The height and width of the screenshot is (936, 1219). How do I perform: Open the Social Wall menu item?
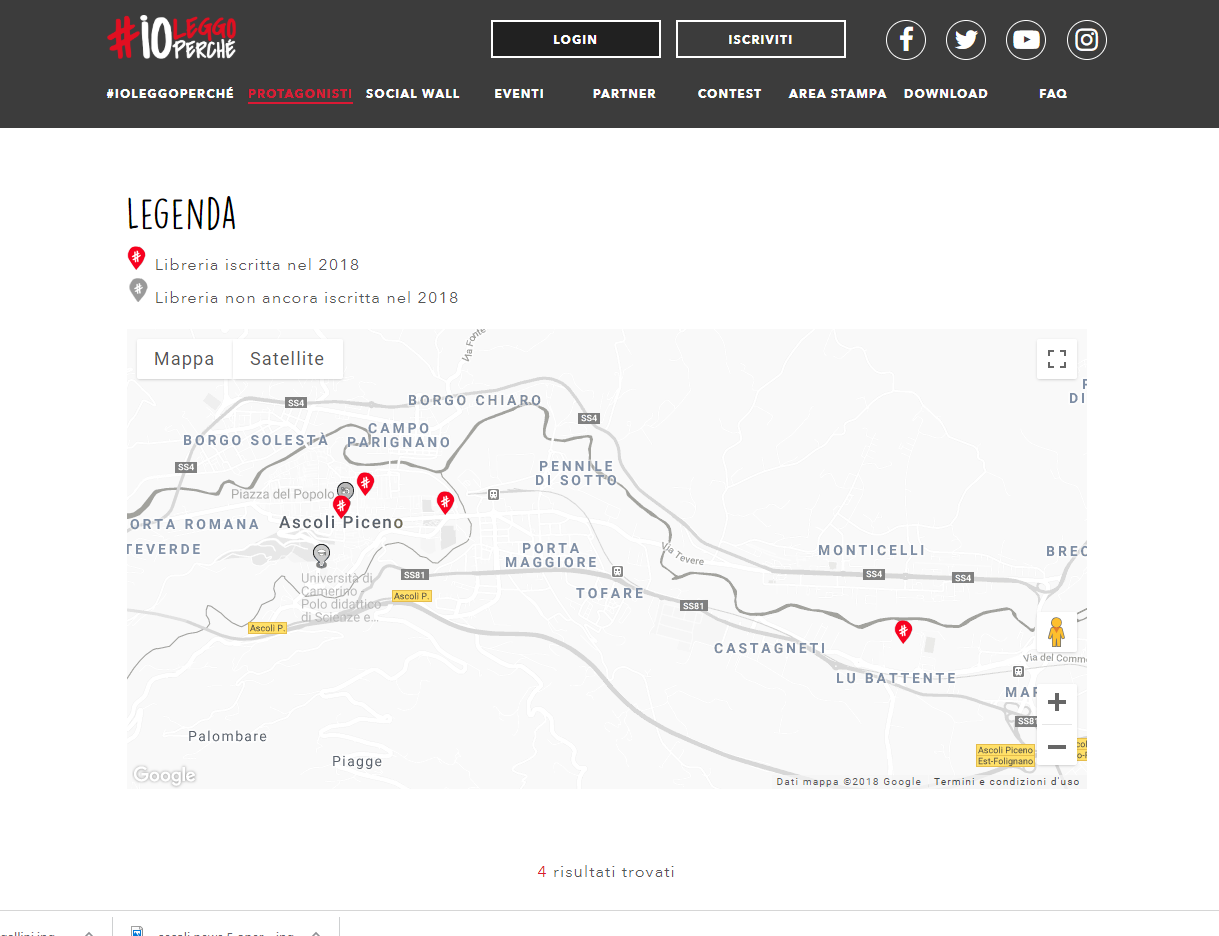(412, 94)
